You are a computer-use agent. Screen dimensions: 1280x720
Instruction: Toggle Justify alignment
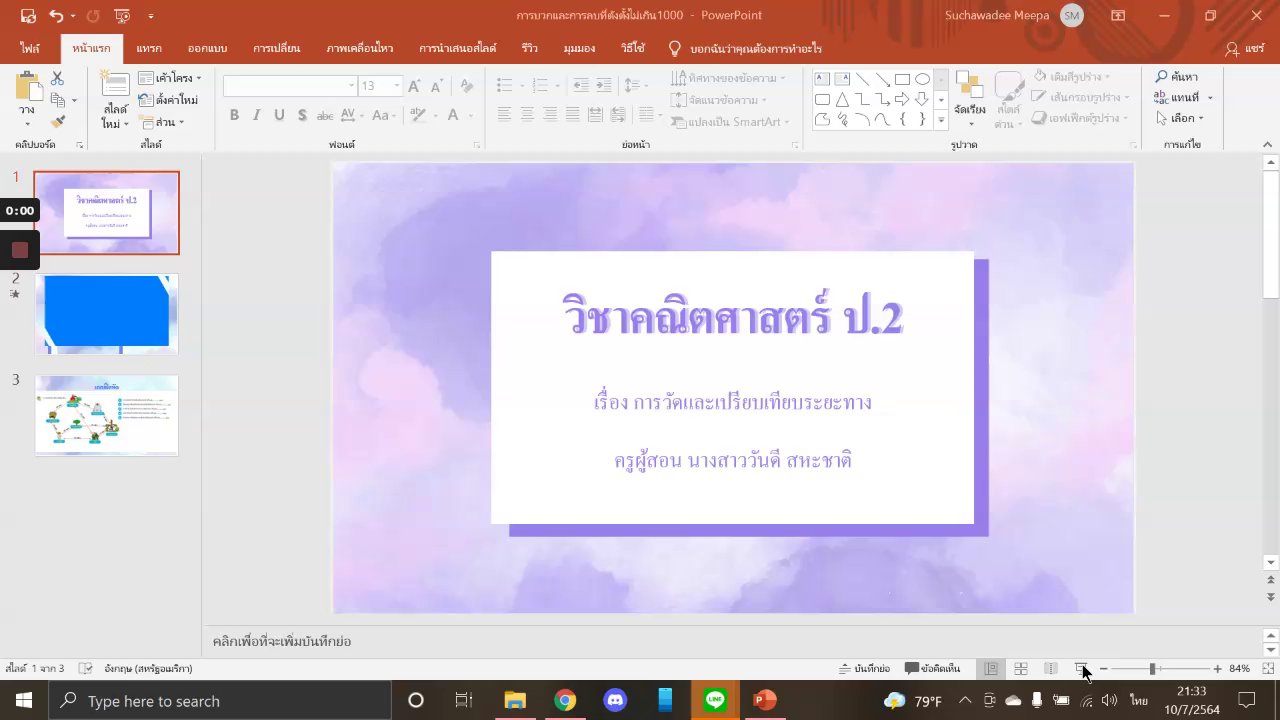pyautogui.click(x=573, y=115)
